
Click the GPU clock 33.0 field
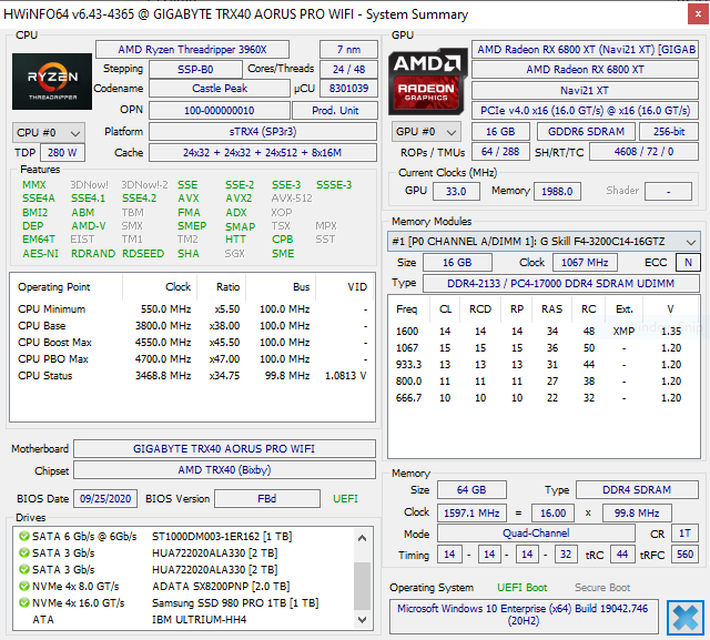click(x=456, y=191)
